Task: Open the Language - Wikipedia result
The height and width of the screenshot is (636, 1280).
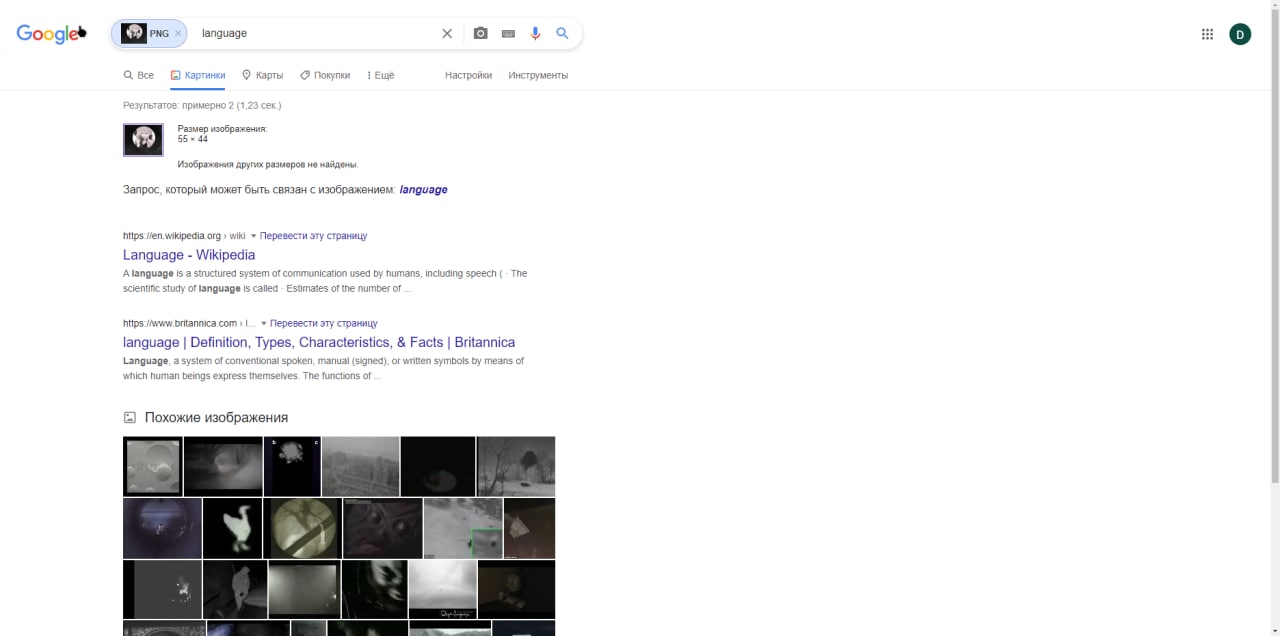Action: click(189, 255)
